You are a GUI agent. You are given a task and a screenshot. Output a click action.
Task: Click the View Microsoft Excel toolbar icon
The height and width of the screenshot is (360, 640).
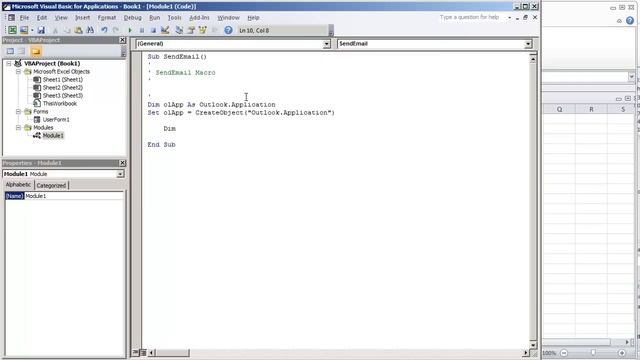click(12, 30)
